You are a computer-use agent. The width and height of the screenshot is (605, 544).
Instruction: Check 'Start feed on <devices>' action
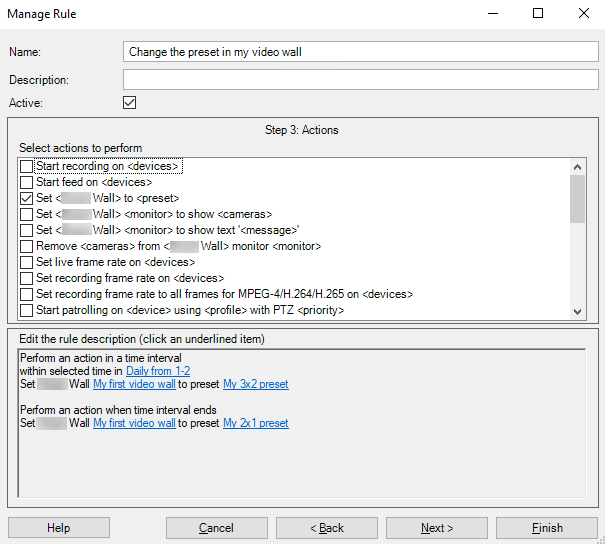27,182
